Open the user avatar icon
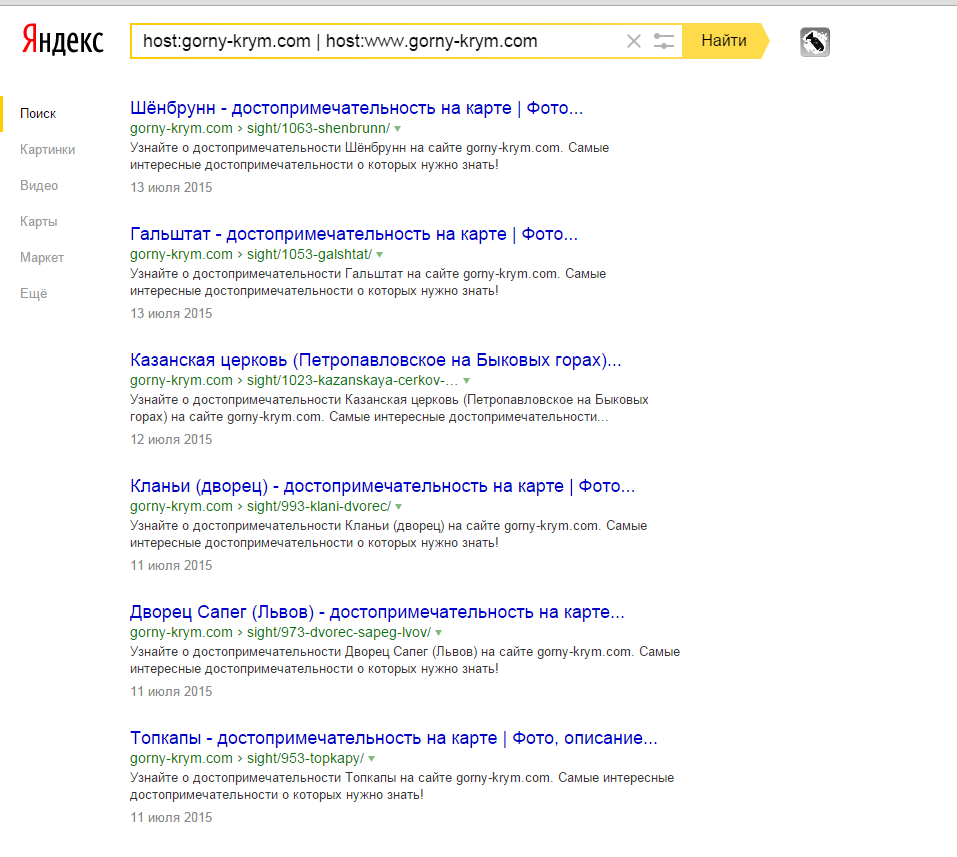Viewport: 957px width, 857px height. pos(815,42)
